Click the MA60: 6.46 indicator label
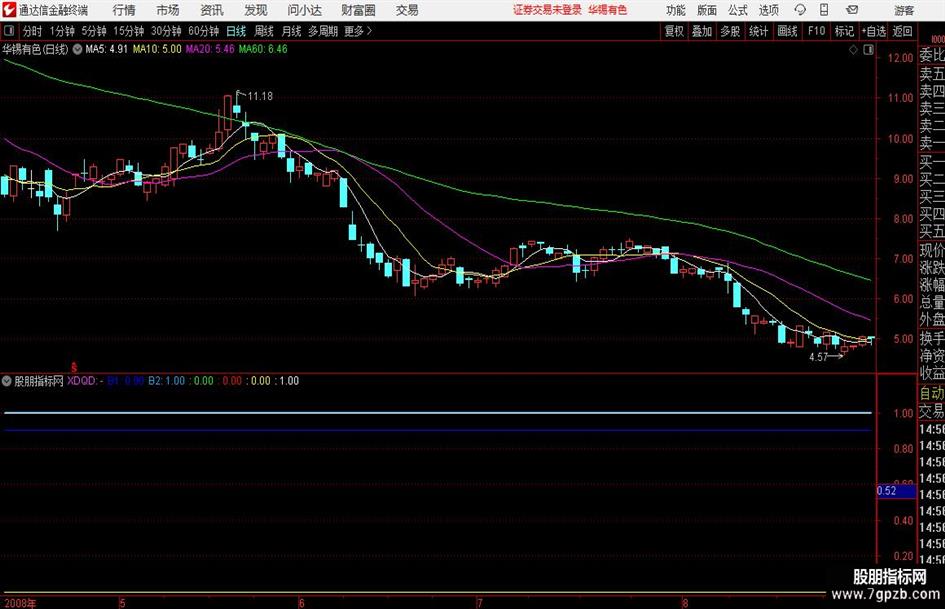 click(x=263, y=49)
